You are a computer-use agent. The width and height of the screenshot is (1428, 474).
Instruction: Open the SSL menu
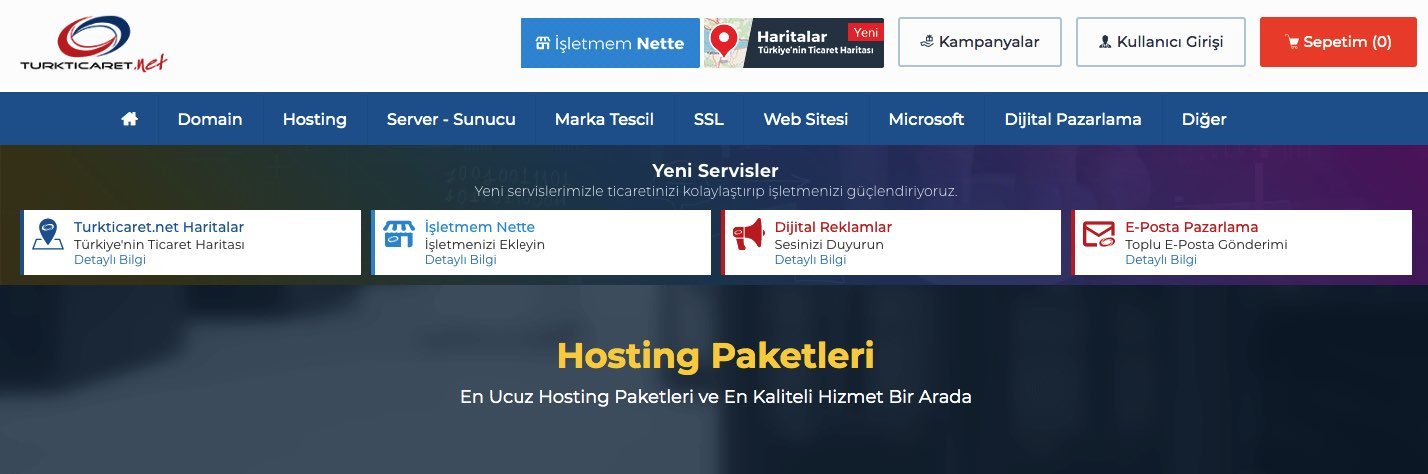[x=708, y=119]
